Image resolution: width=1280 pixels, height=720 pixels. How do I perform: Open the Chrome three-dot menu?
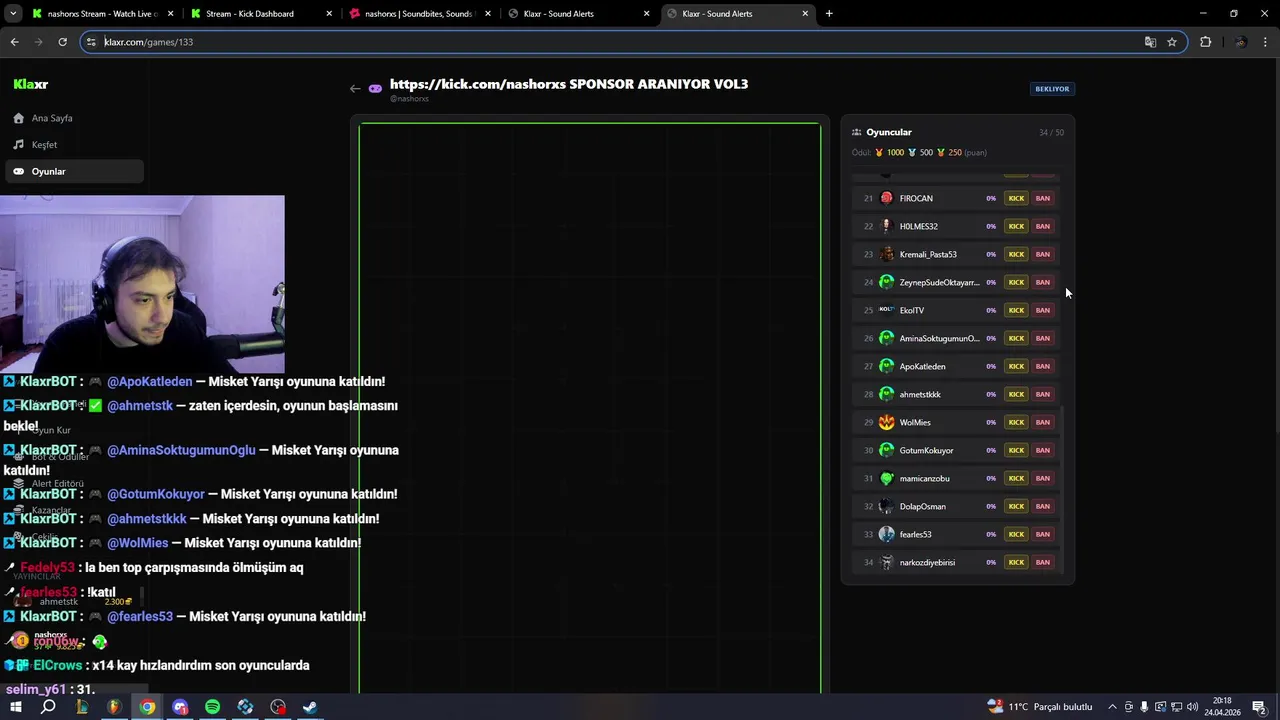1266,42
